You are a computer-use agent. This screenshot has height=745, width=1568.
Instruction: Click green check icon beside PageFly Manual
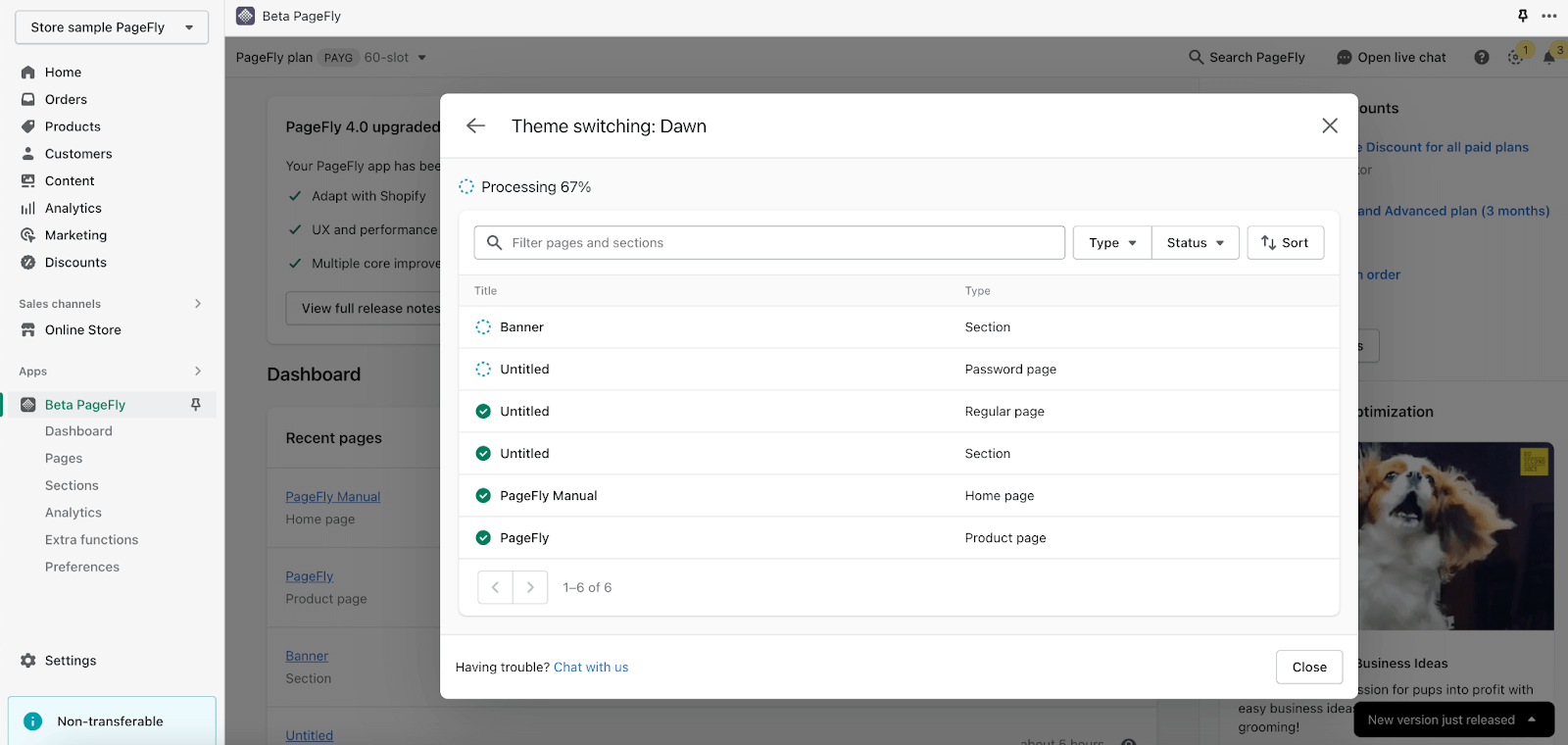coord(483,496)
